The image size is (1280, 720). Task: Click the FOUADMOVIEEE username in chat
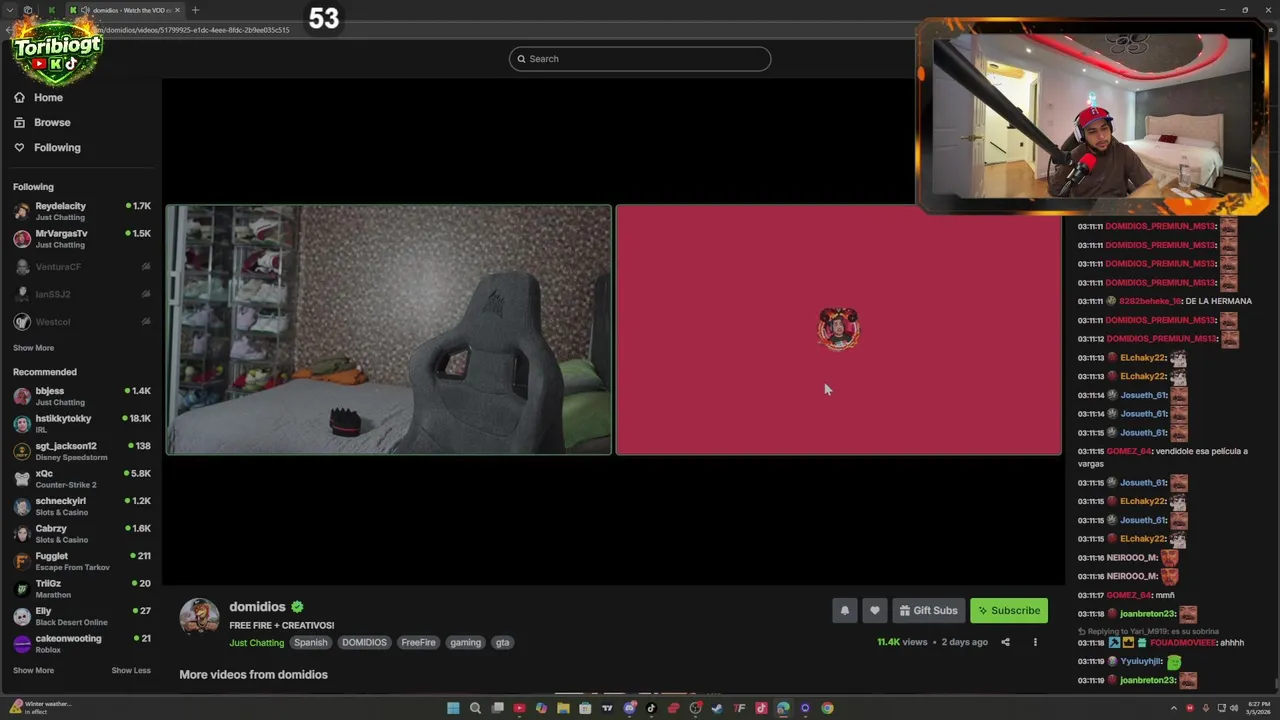[x=1184, y=643]
